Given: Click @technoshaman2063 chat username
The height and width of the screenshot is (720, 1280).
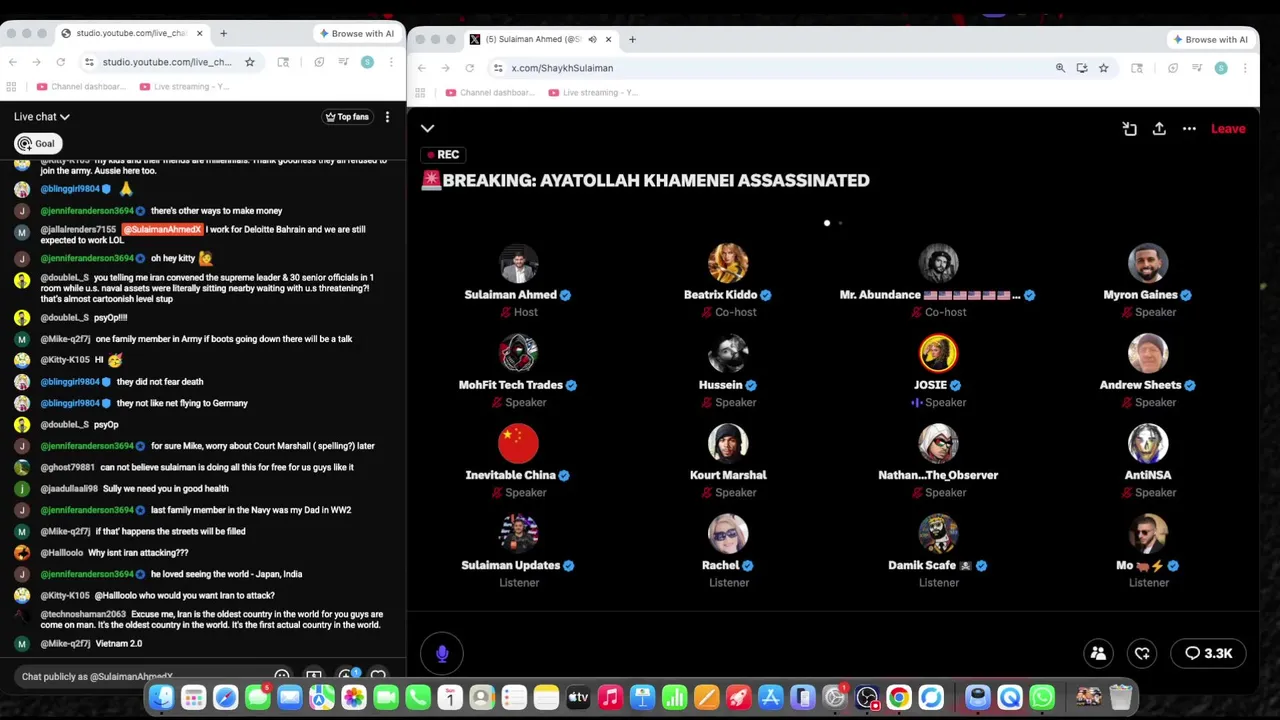Looking at the screenshot, I should pos(83,615).
